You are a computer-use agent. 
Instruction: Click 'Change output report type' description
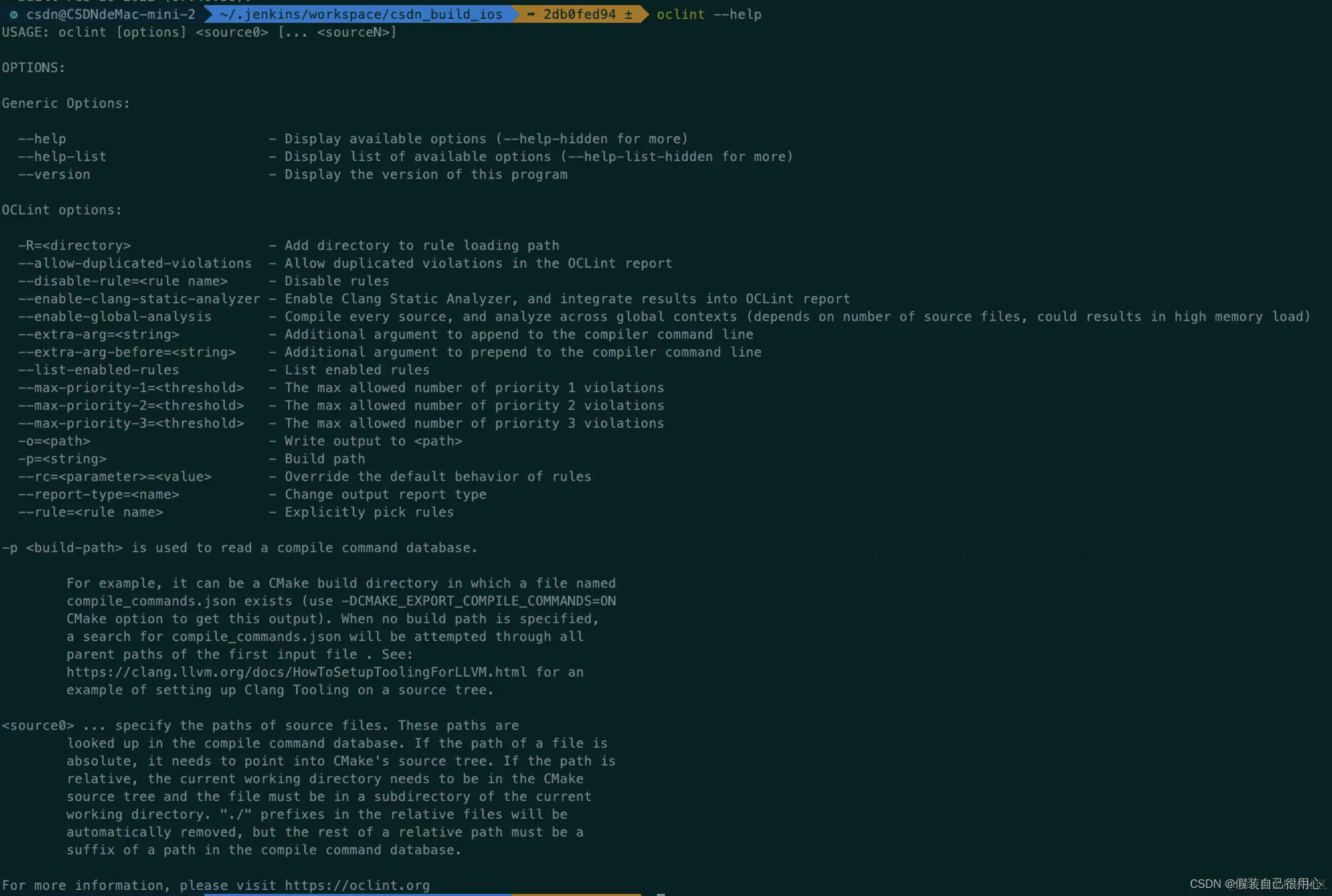pyautogui.click(x=386, y=495)
